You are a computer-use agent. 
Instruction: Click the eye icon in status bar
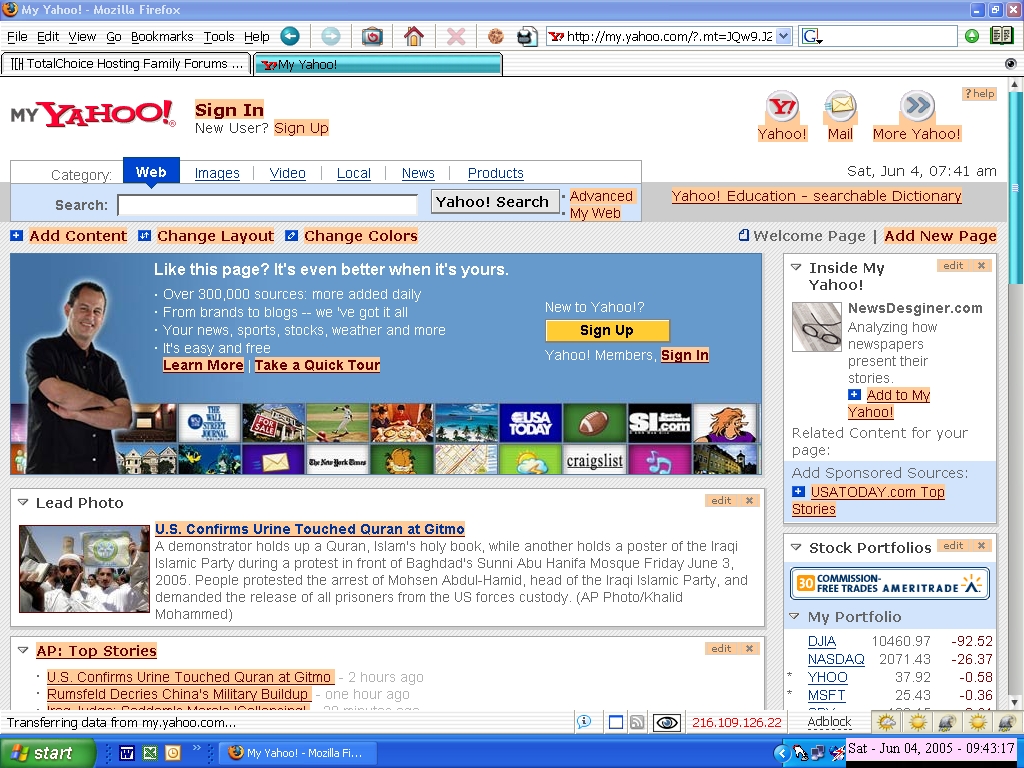667,722
